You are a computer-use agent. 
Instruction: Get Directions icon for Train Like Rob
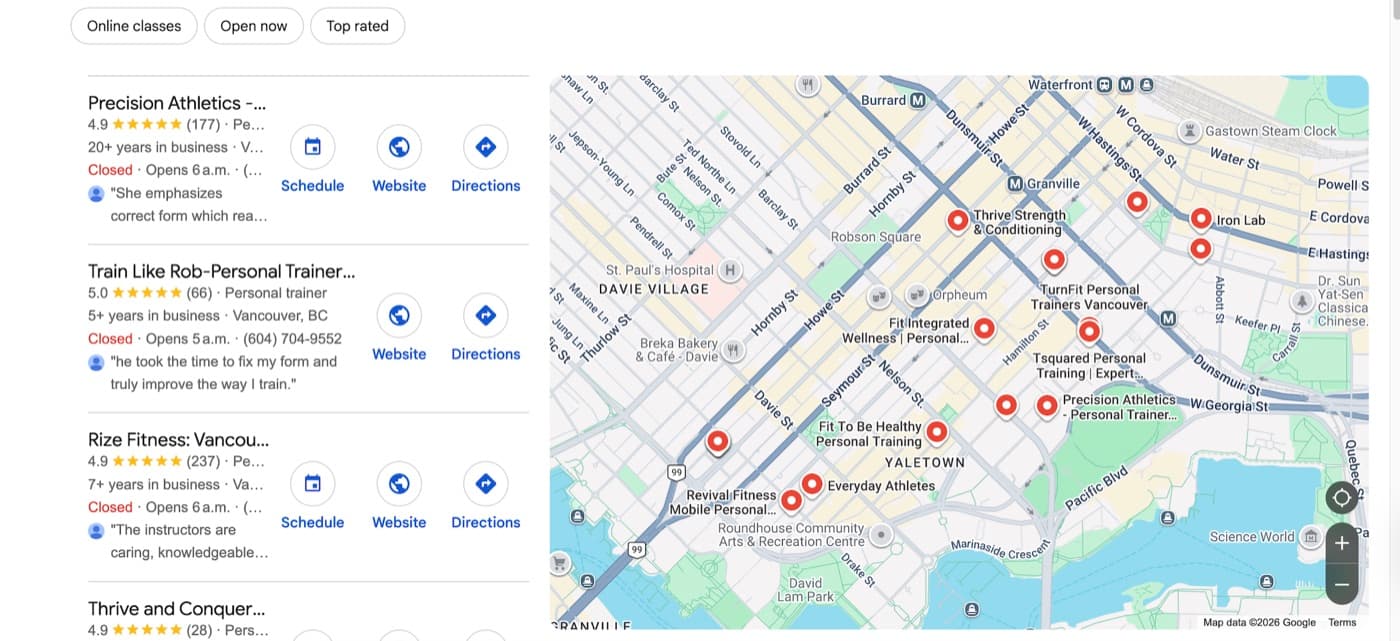coord(486,316)
